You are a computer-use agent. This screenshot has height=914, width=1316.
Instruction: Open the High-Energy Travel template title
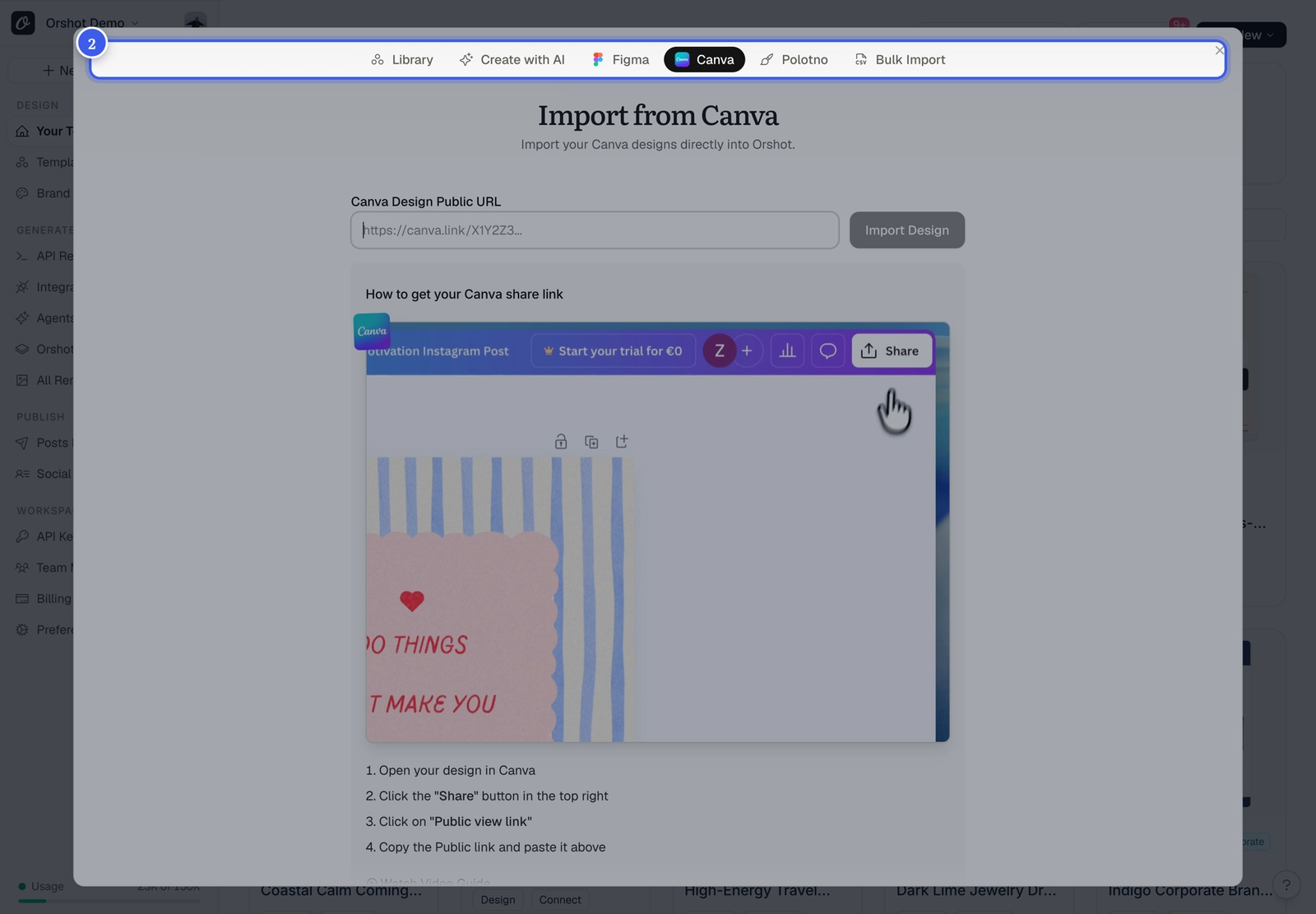pyautogui.click(x=758, y=891)
